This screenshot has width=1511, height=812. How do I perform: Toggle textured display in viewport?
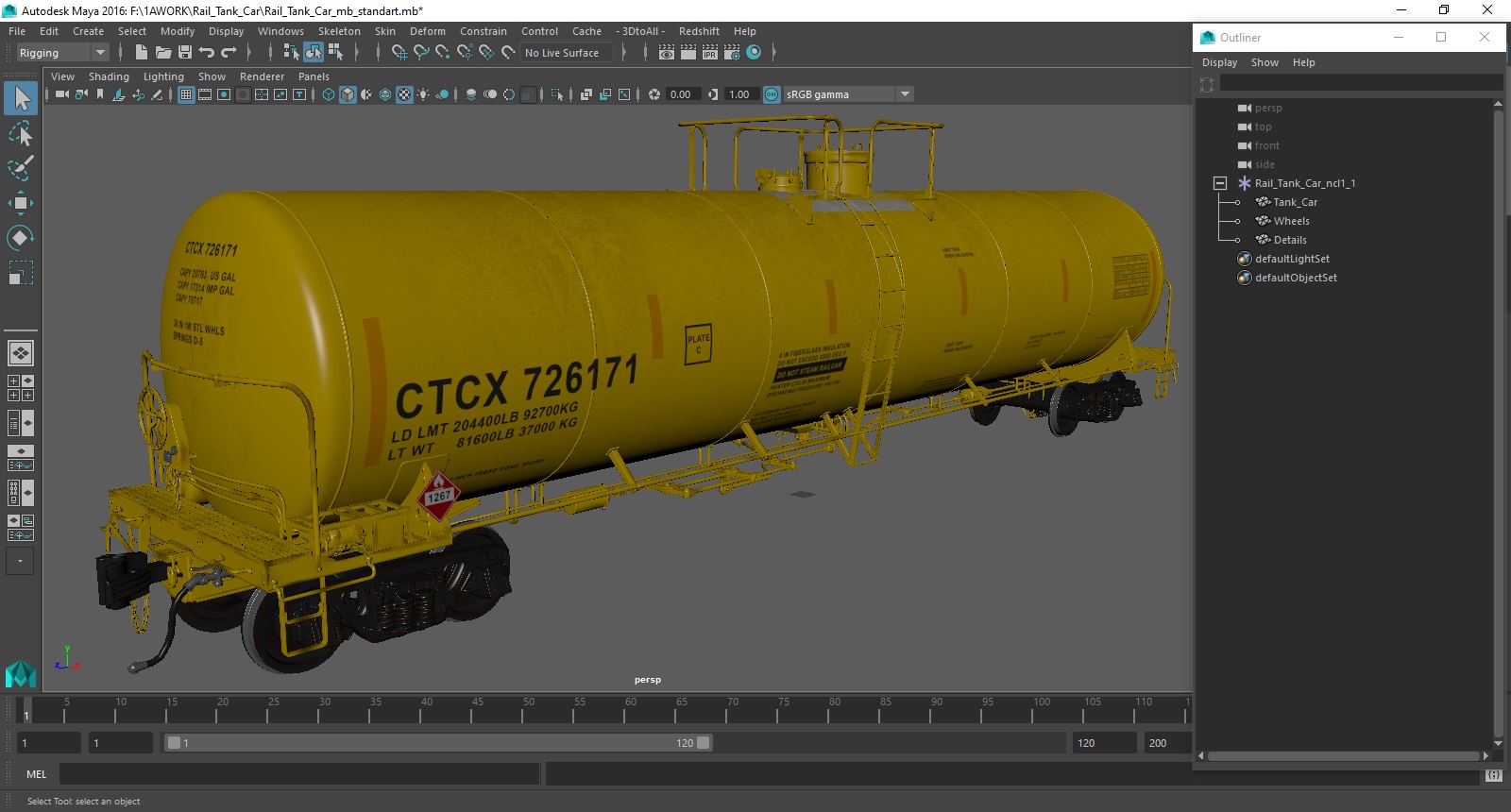coord(404,94)
